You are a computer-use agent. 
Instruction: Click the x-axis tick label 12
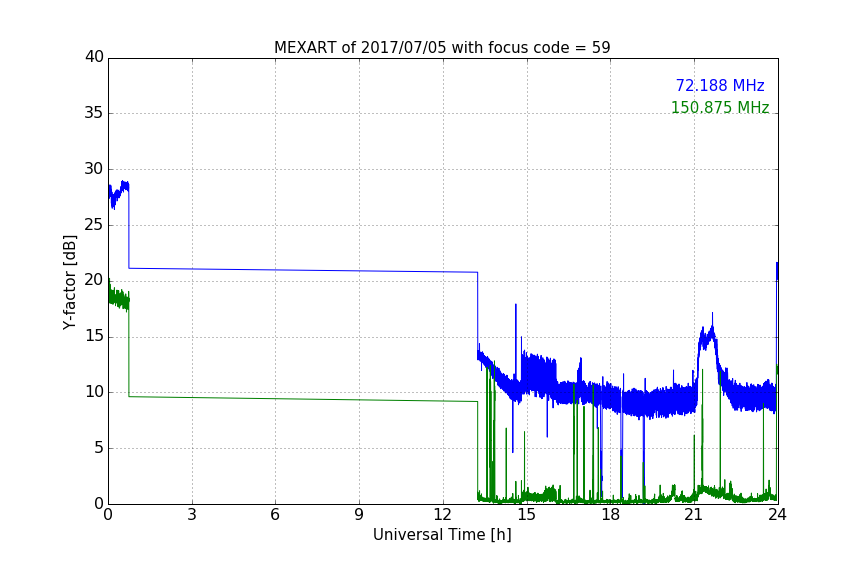(x=442, y=515)
